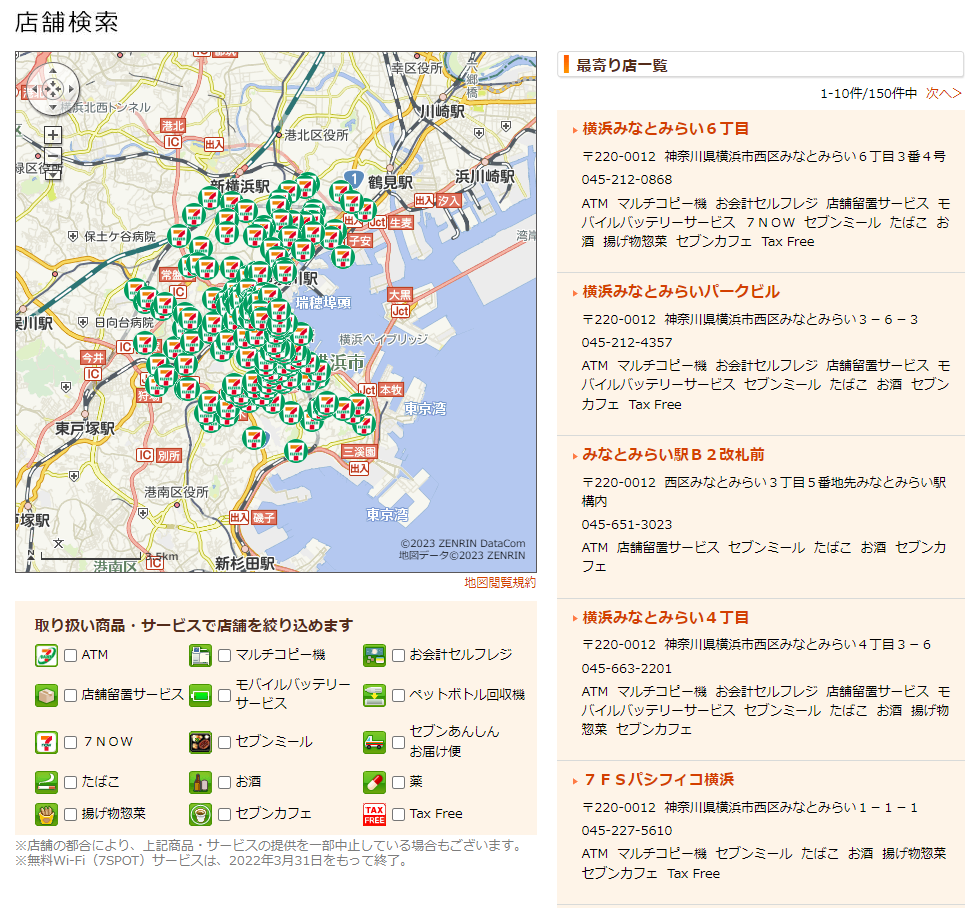The image size is (971, 908).
Task: Pan the map down with the compass arrow
Action: click(x=53, y=108)
